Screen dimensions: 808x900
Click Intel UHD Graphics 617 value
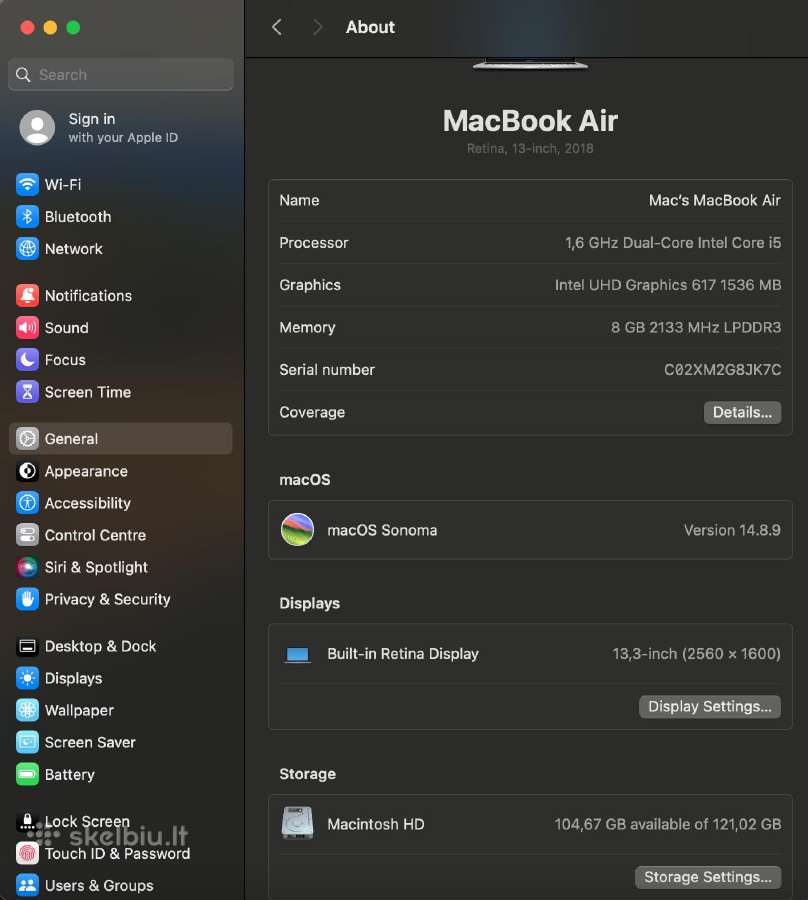667,285
